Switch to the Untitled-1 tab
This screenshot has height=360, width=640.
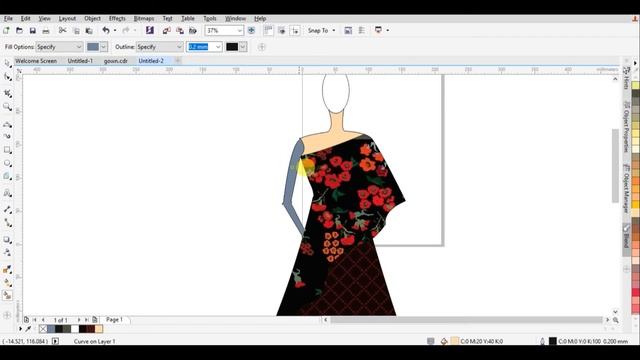pos(80,61)
